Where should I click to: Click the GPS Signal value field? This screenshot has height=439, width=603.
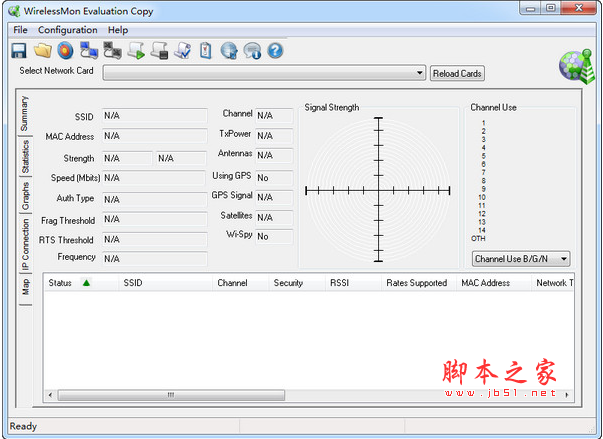[x=274, y=198]
